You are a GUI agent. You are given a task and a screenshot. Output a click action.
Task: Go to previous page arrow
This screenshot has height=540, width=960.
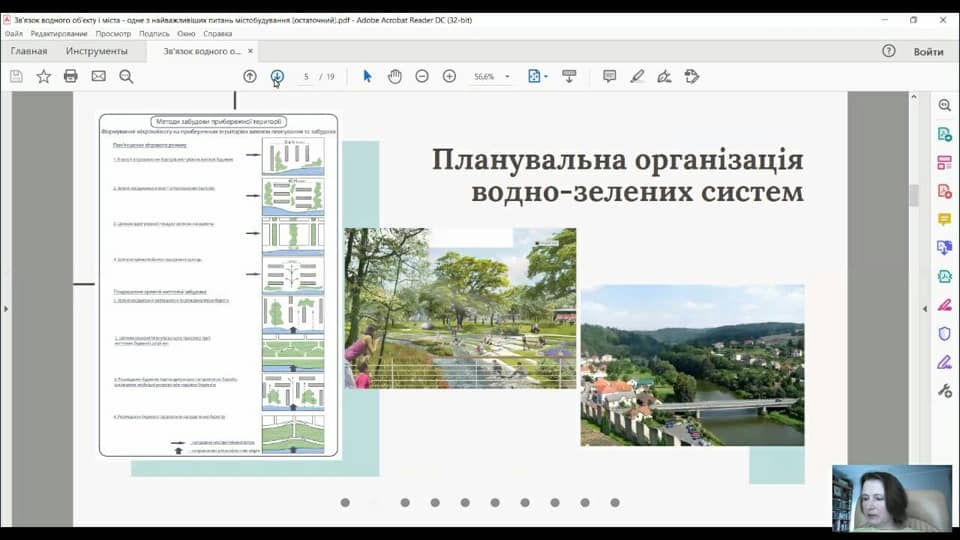point(250,77)
